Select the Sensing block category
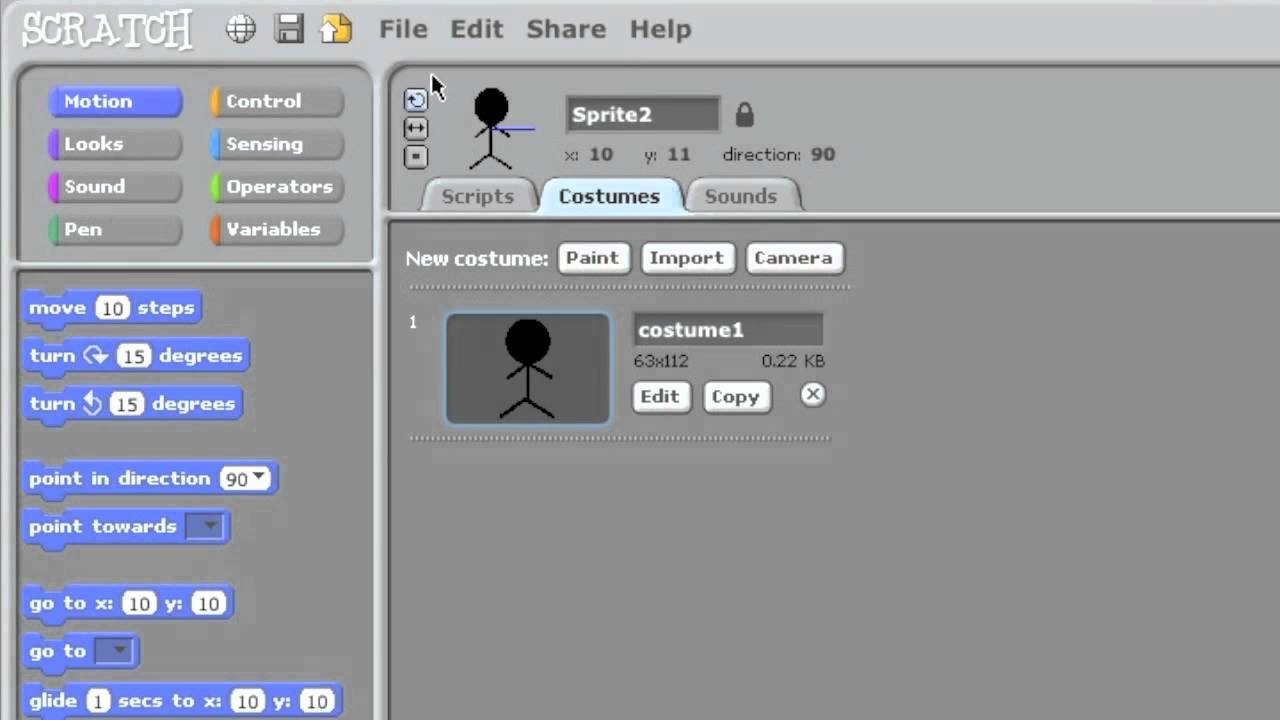 (277, 144)
